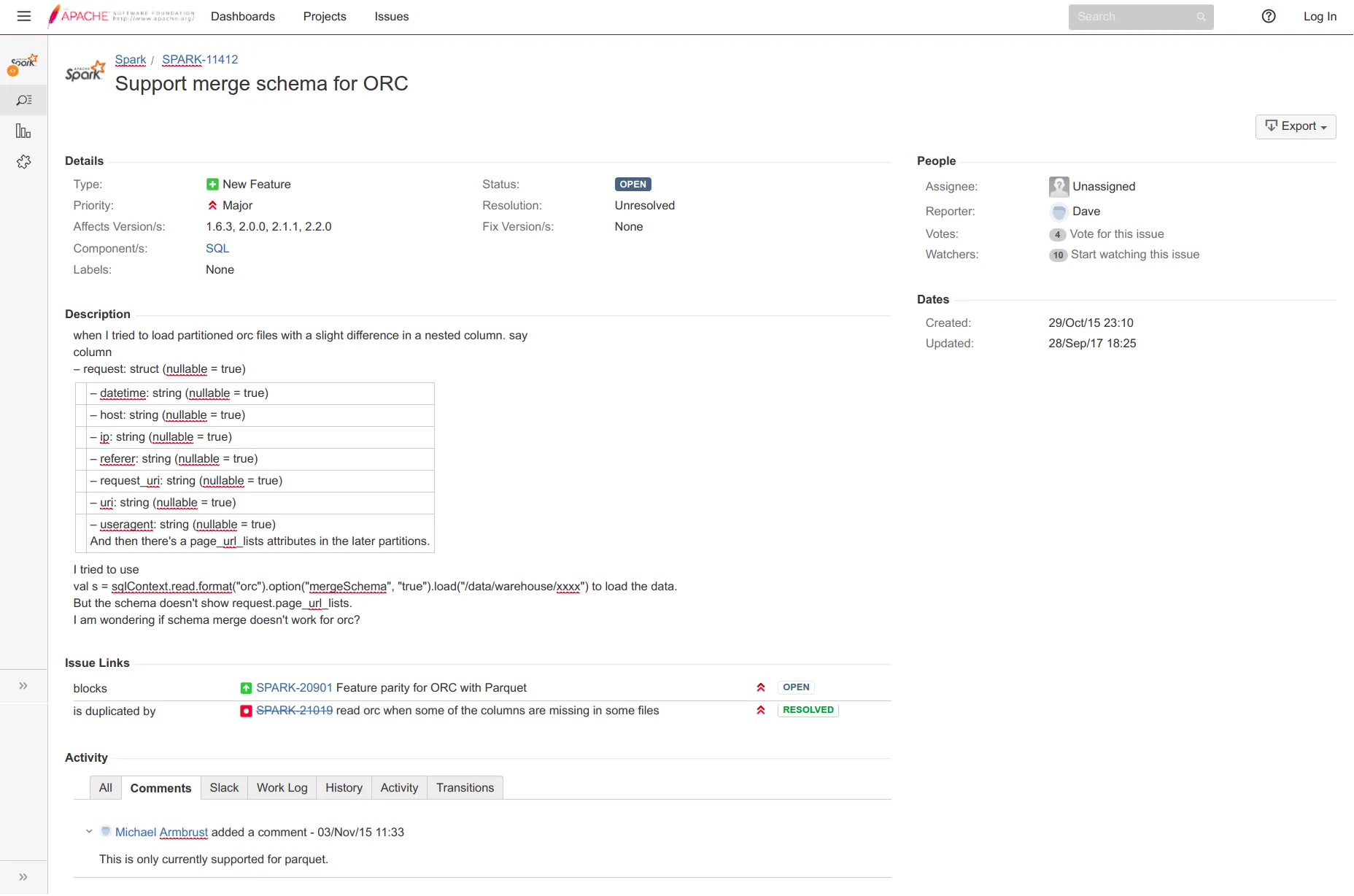Open the Spark project breadcrumb link
This screenshot has width=1354, height=896.
(x=131, y=60)
